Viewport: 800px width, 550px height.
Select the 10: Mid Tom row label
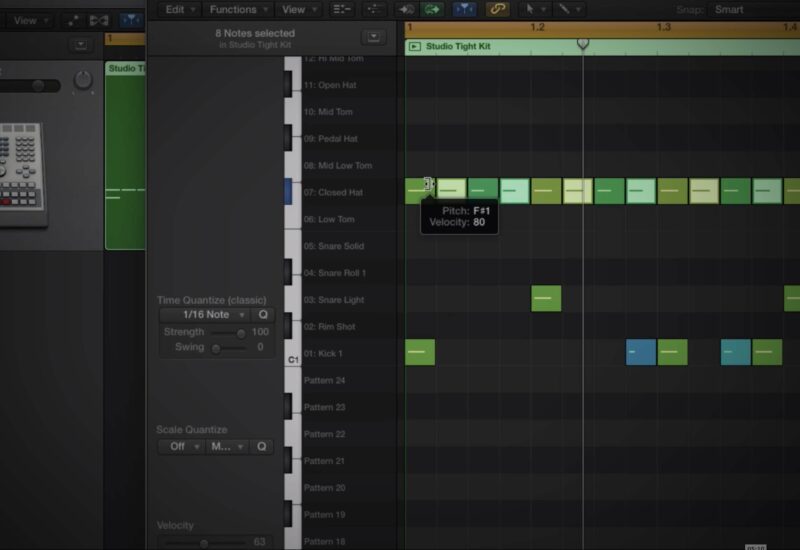point(328,112)
